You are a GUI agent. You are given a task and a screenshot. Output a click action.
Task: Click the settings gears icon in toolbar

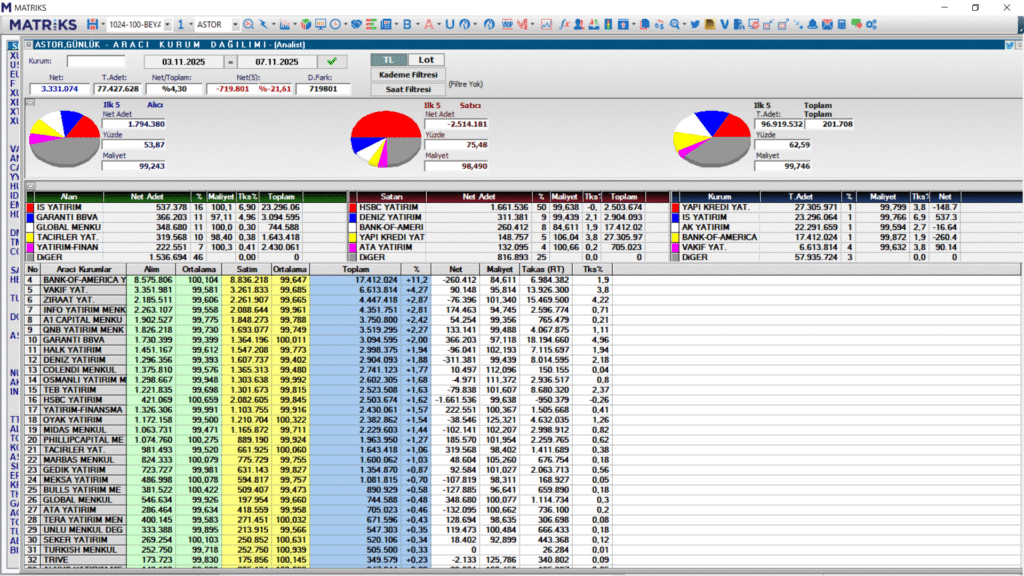coord(870,23)
